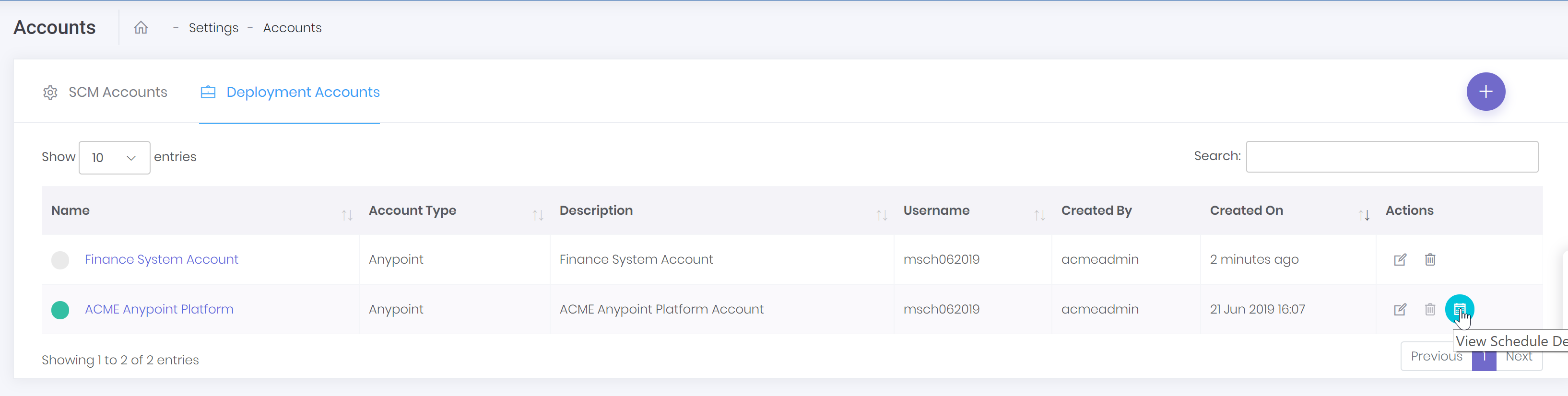Click green status dot for ACME Anypoint Platform
The image size is (1568, 396).
click(60, 310)
